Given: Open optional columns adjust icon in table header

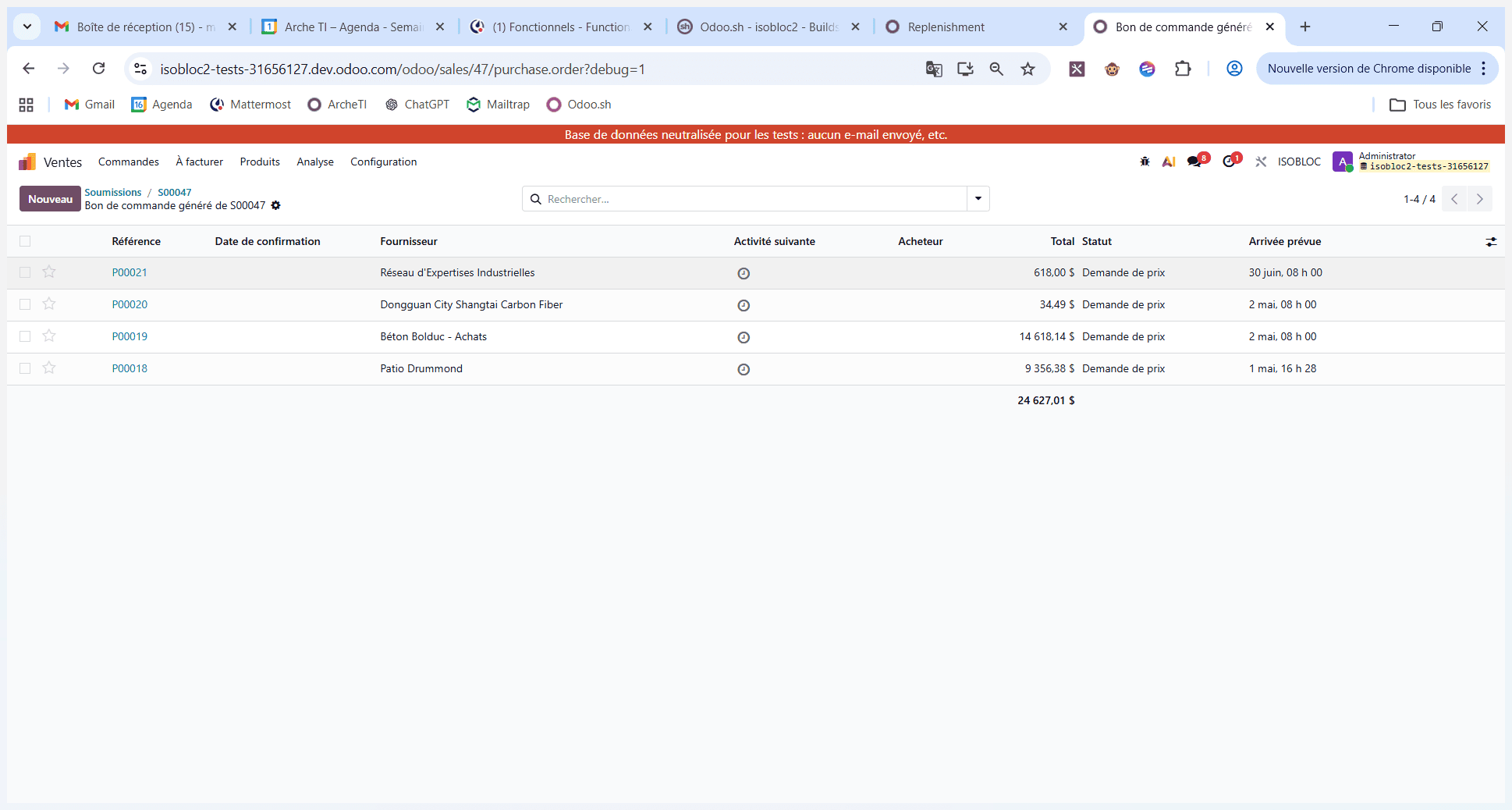Looking at the screenshot, I should pos(1491,242).
